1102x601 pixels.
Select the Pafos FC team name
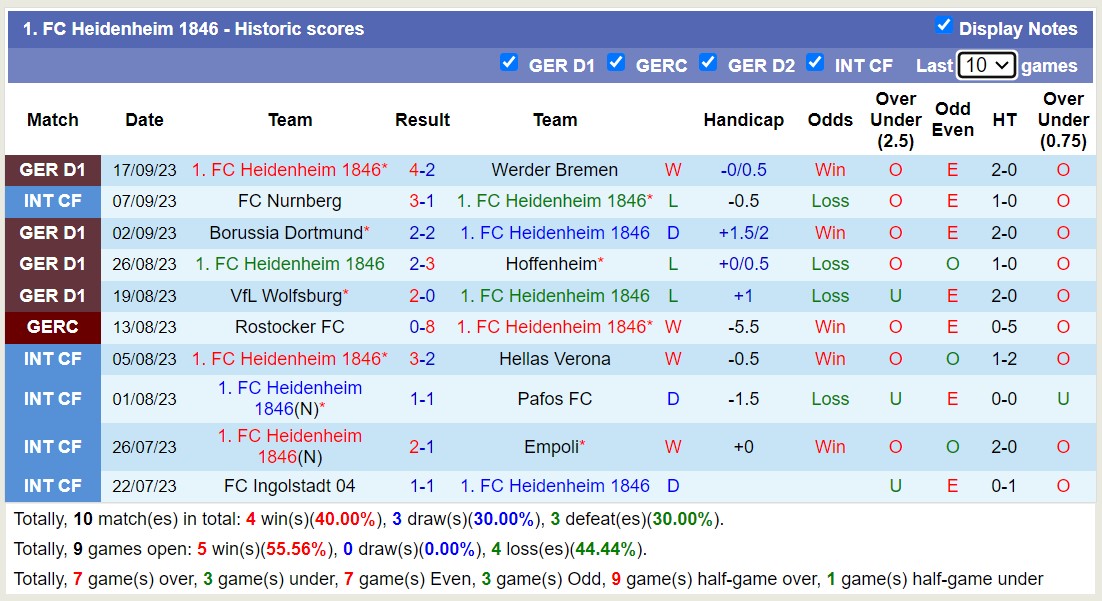coord(554,399)
